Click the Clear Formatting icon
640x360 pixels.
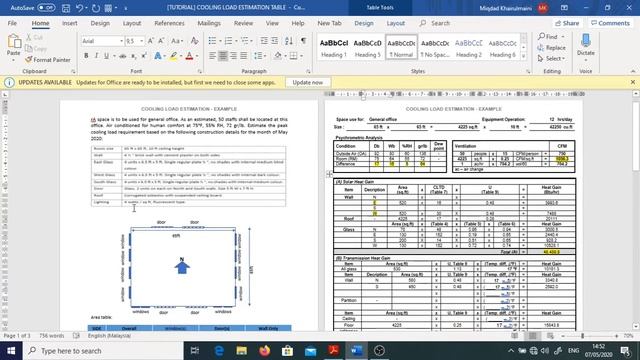(195, 41)
